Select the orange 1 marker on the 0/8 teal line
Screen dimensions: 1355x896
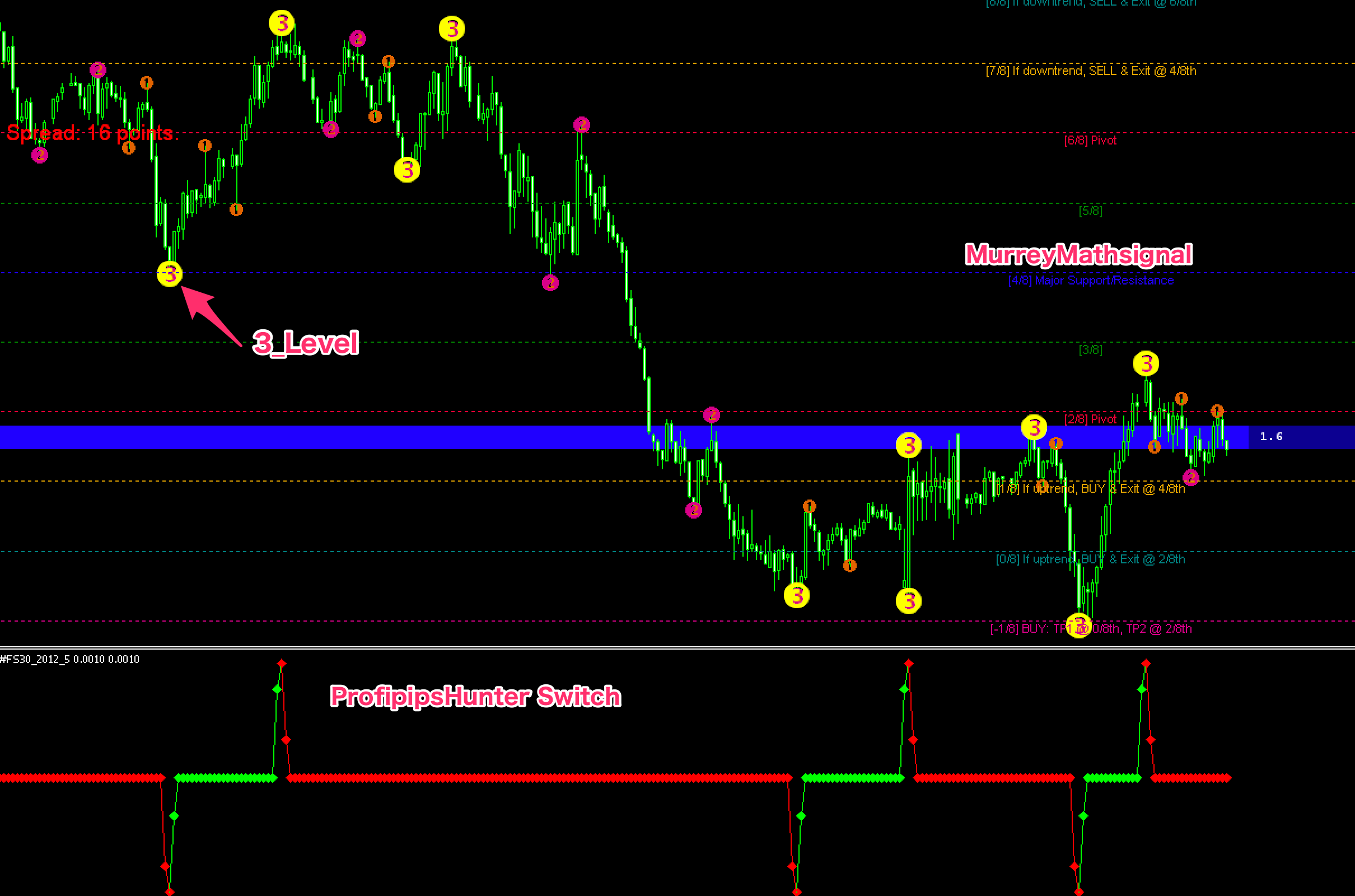click(x=850, y=566)
